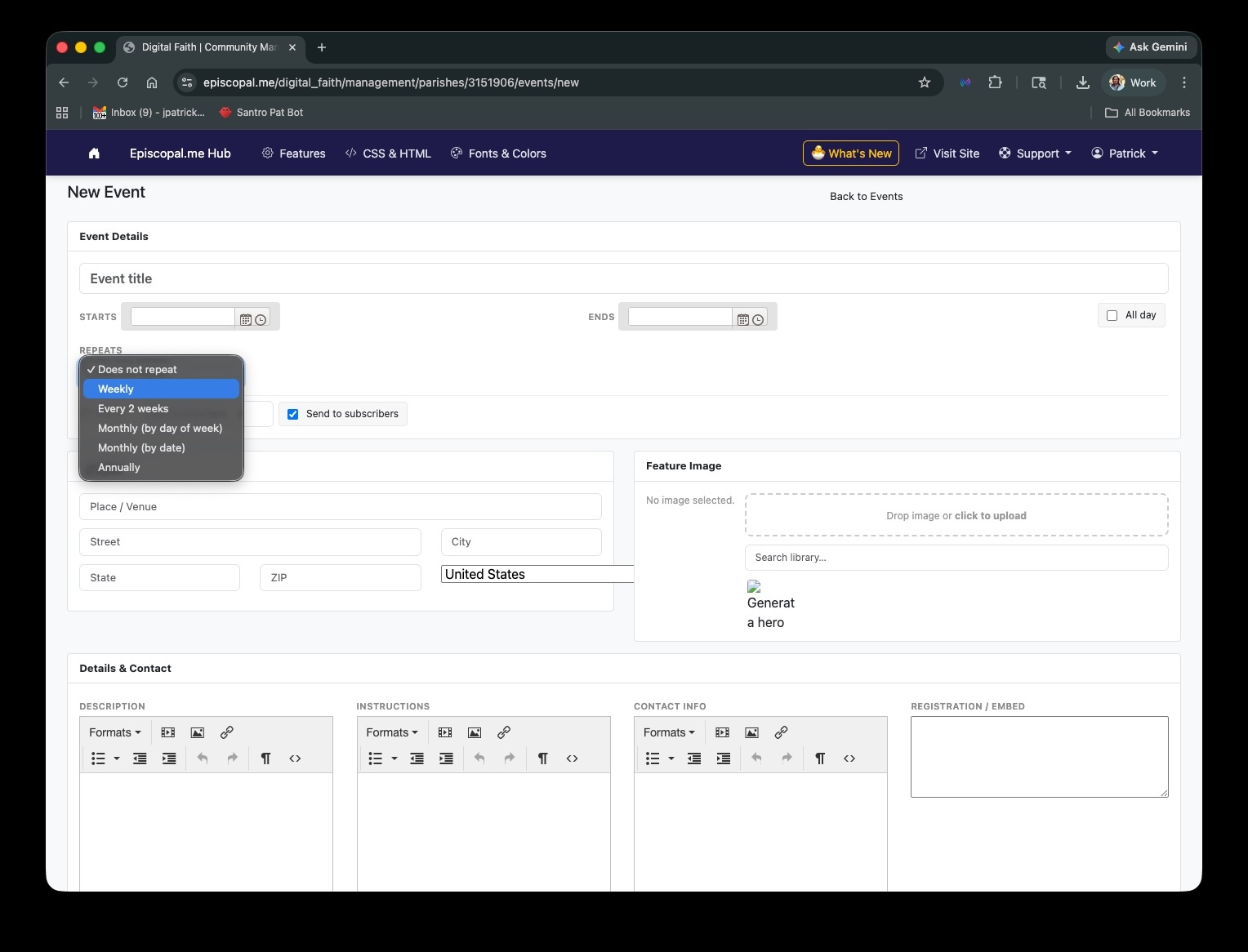Expand bullet list options in Description editor
The height and width of the screenshot is (952, 1248).
click(x=117, y=758)
